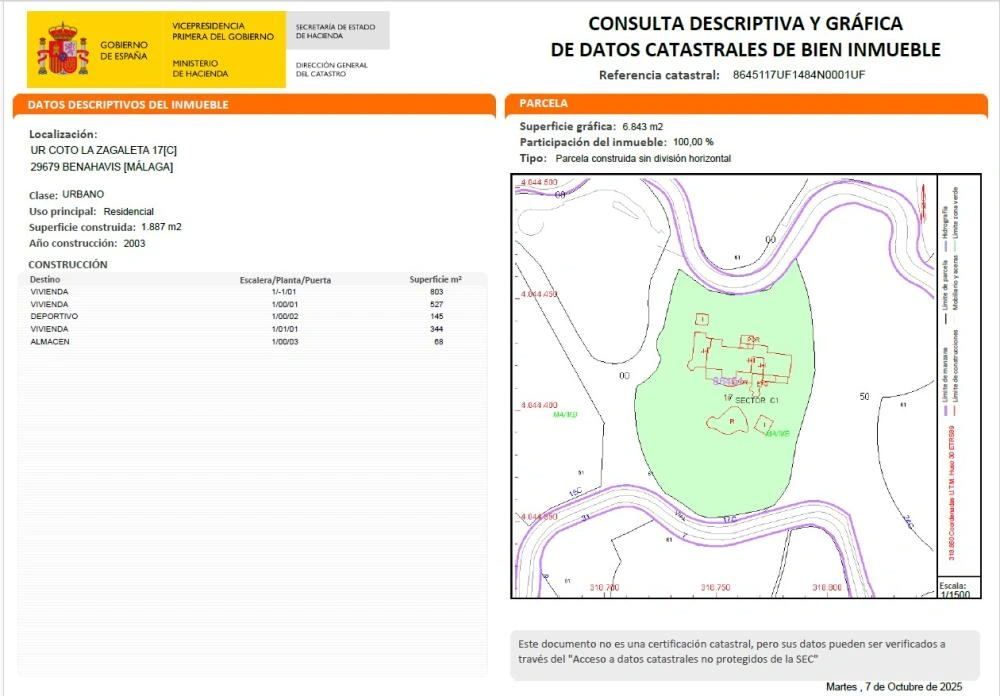
Task: Click graphic area value '6.843 m2'
Action: (x=643, y=126)
